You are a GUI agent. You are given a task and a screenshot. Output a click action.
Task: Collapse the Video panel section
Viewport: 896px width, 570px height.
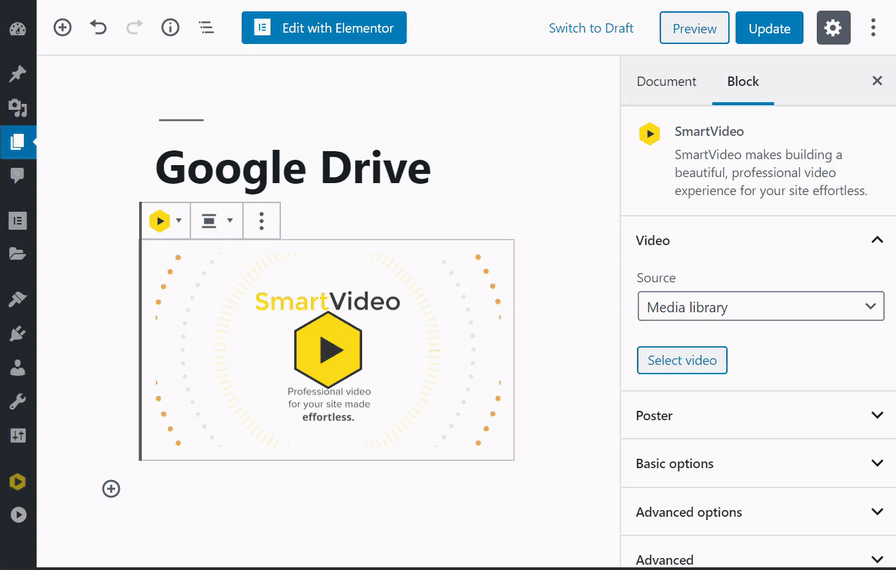(x=758, y=240)
